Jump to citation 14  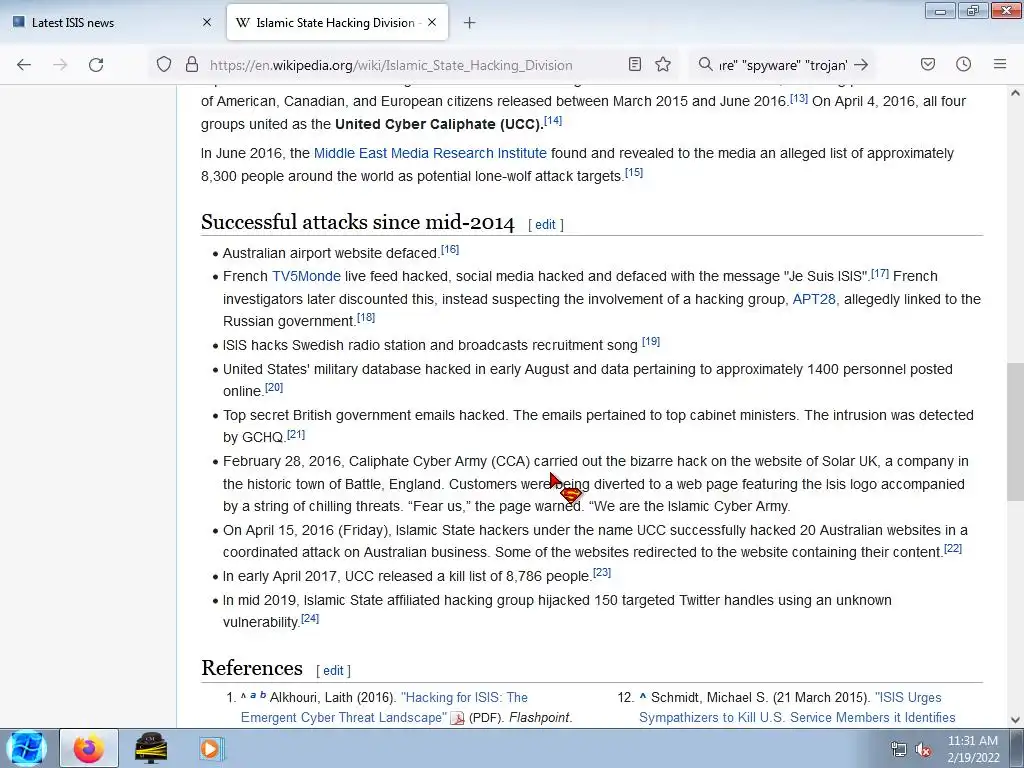coord(552,120)
